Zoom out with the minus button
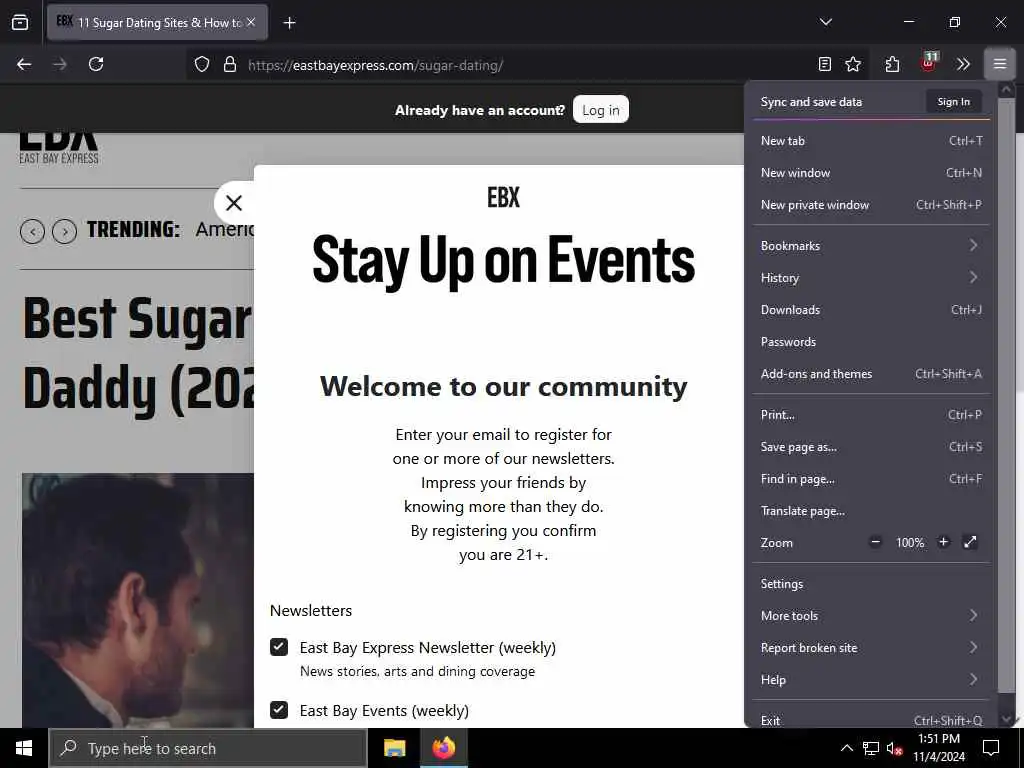This screenshot has width=1024, height=768. pos(875,542)
